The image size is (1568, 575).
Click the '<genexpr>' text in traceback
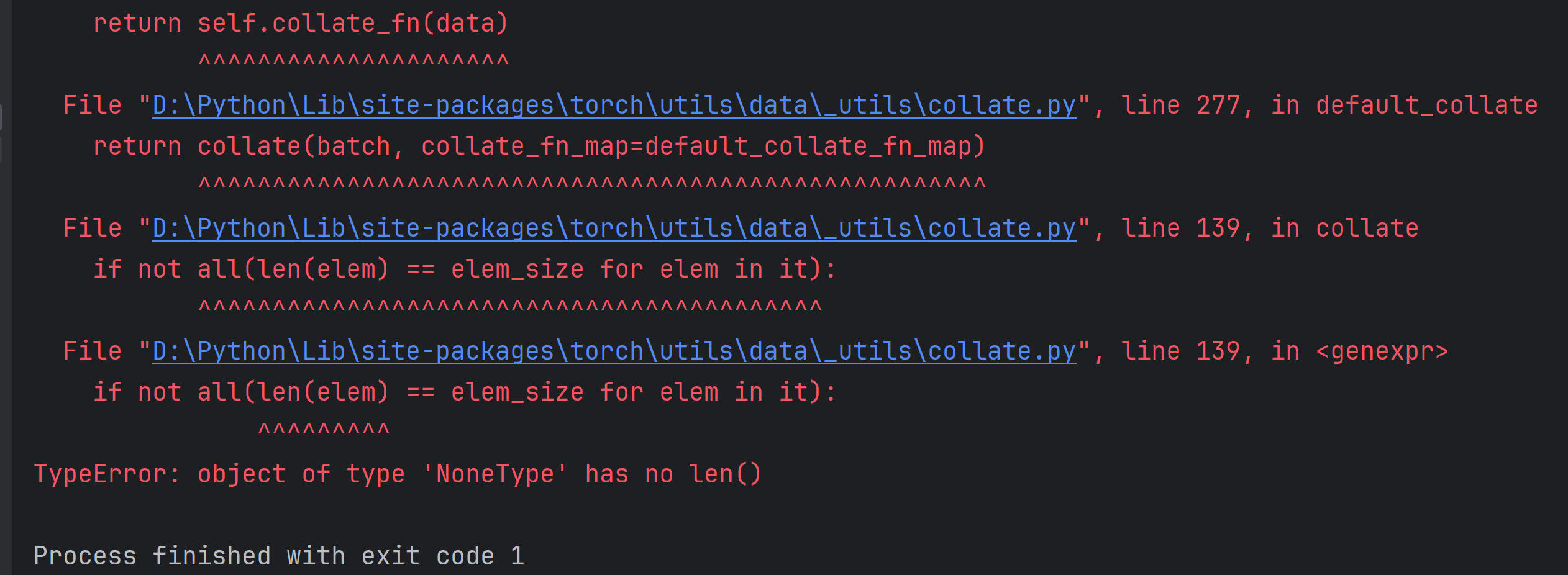(1382, 351)
